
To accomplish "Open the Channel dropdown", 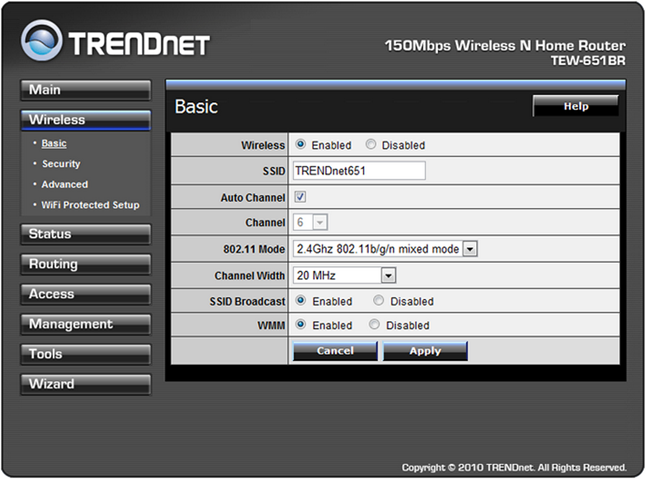I will [310, 222].
